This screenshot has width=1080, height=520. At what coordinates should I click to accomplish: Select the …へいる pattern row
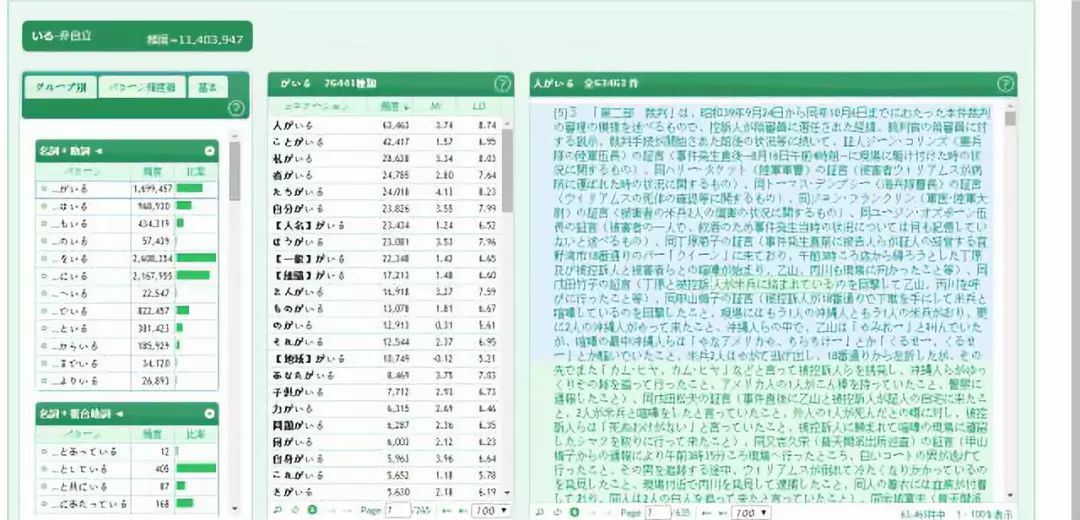(x=127, y=293)
